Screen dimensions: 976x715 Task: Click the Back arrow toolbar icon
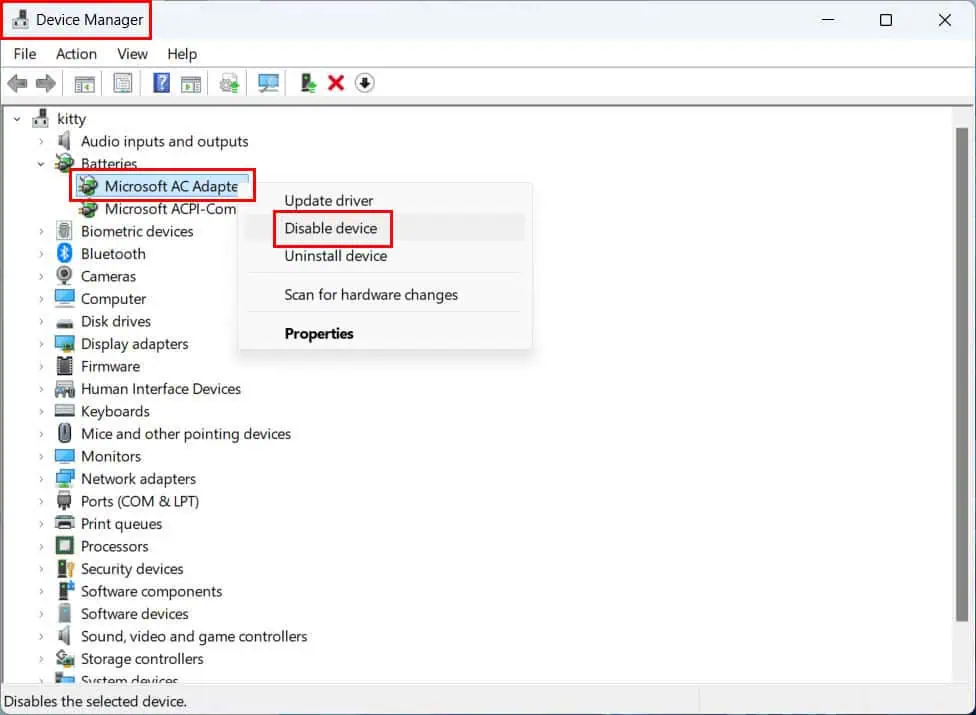point(17,83)
